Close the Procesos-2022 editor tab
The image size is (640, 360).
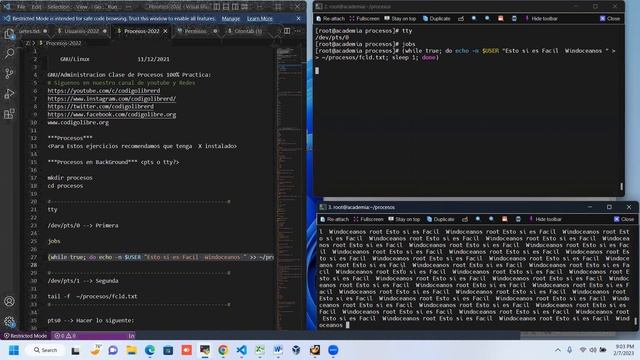pos(165,31)
